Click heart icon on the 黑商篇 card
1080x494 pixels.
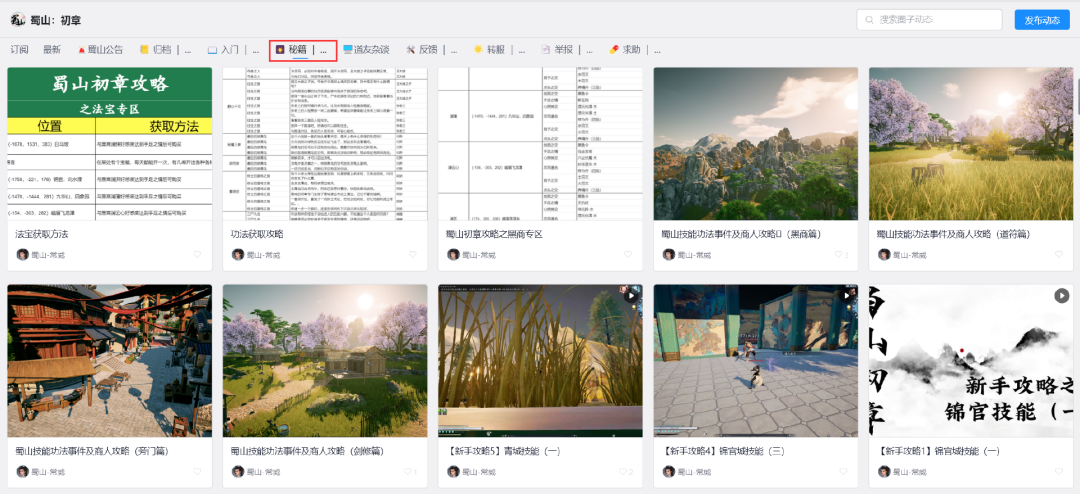tap(838, 254)
